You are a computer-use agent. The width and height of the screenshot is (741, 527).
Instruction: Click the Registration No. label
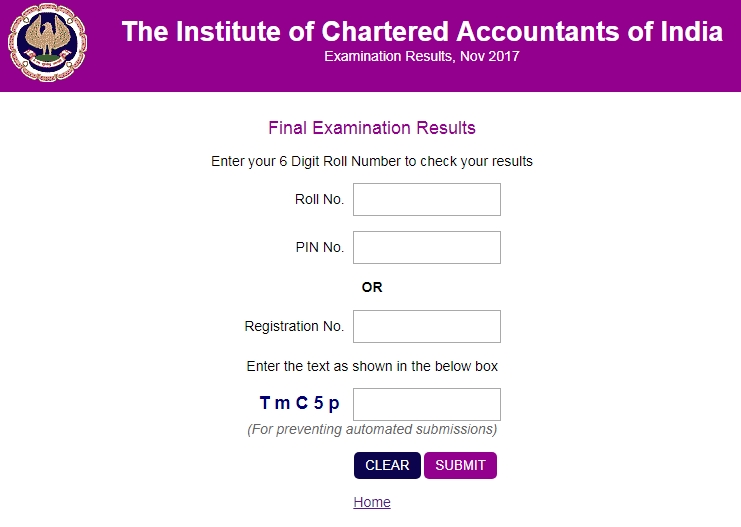tap(294, 326)
